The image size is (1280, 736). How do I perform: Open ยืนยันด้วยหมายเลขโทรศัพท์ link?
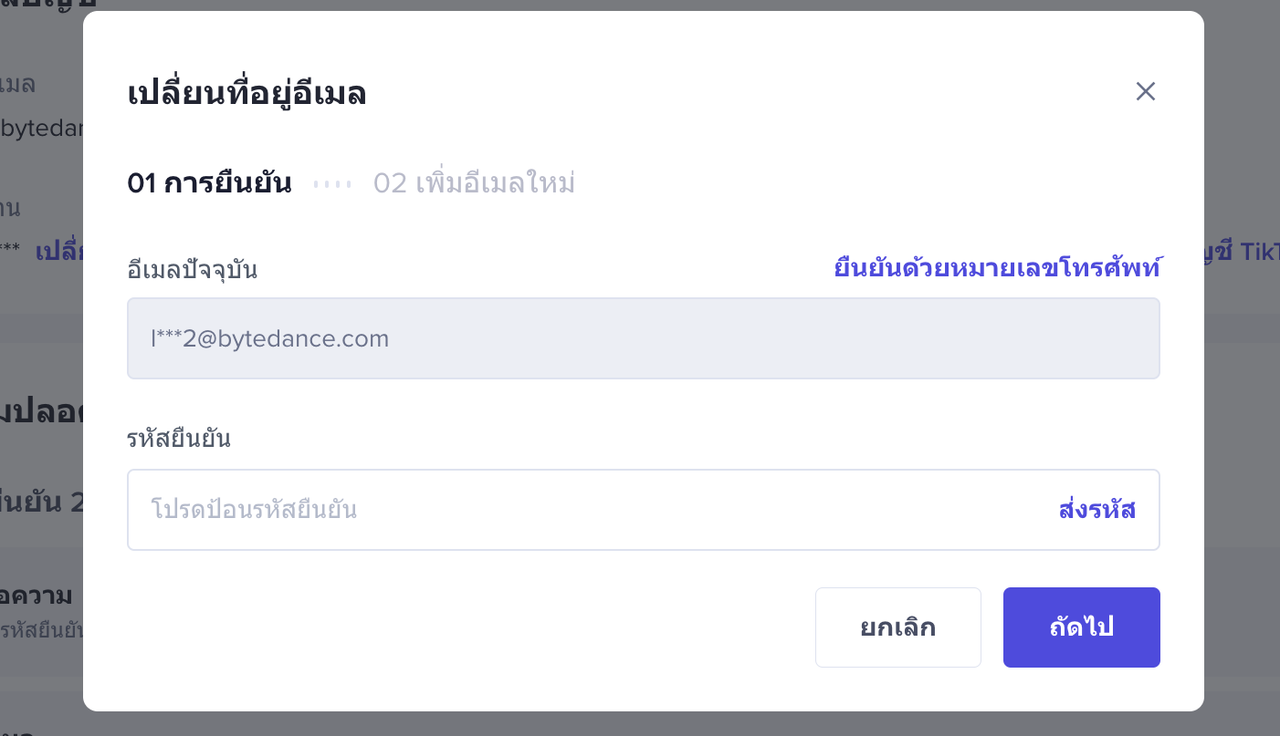point(997,268)
